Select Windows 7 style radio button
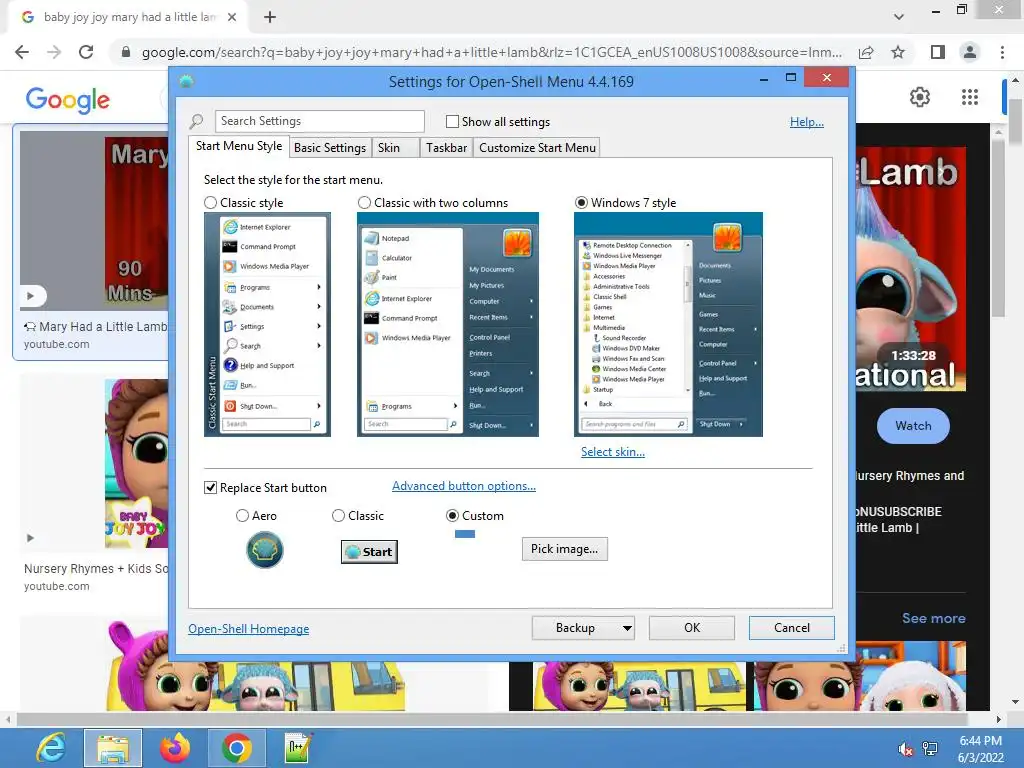The width and height of the screenshot is (1024, 768). click(x=581, y=202)
